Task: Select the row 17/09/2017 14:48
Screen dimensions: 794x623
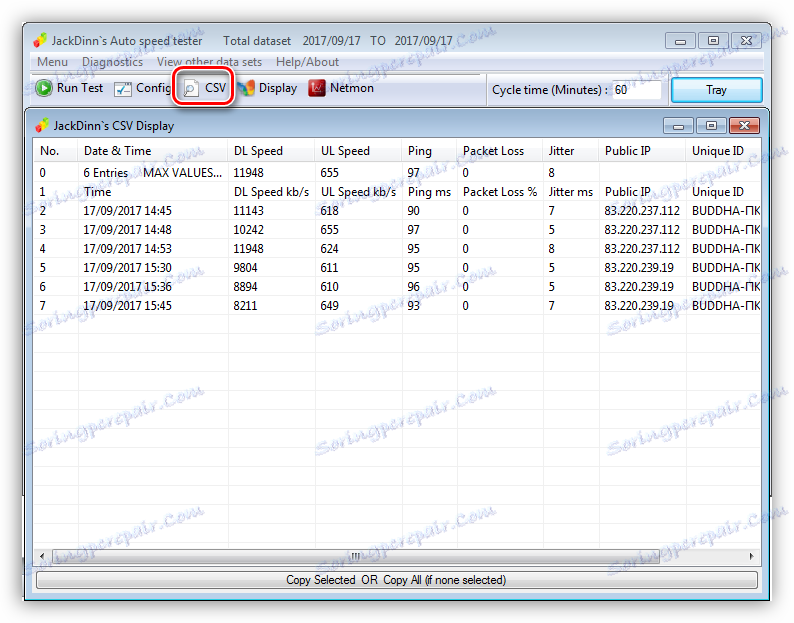Action: 397,230
